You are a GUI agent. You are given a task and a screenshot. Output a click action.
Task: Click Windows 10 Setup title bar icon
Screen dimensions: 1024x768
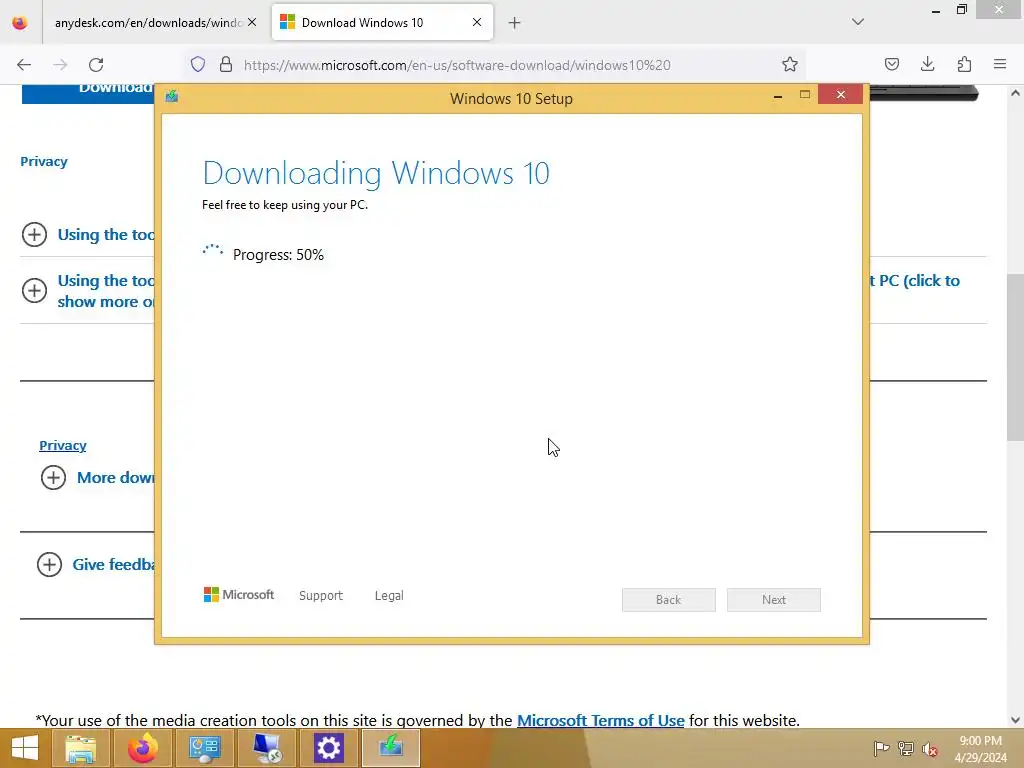click(x=172, y=97)
